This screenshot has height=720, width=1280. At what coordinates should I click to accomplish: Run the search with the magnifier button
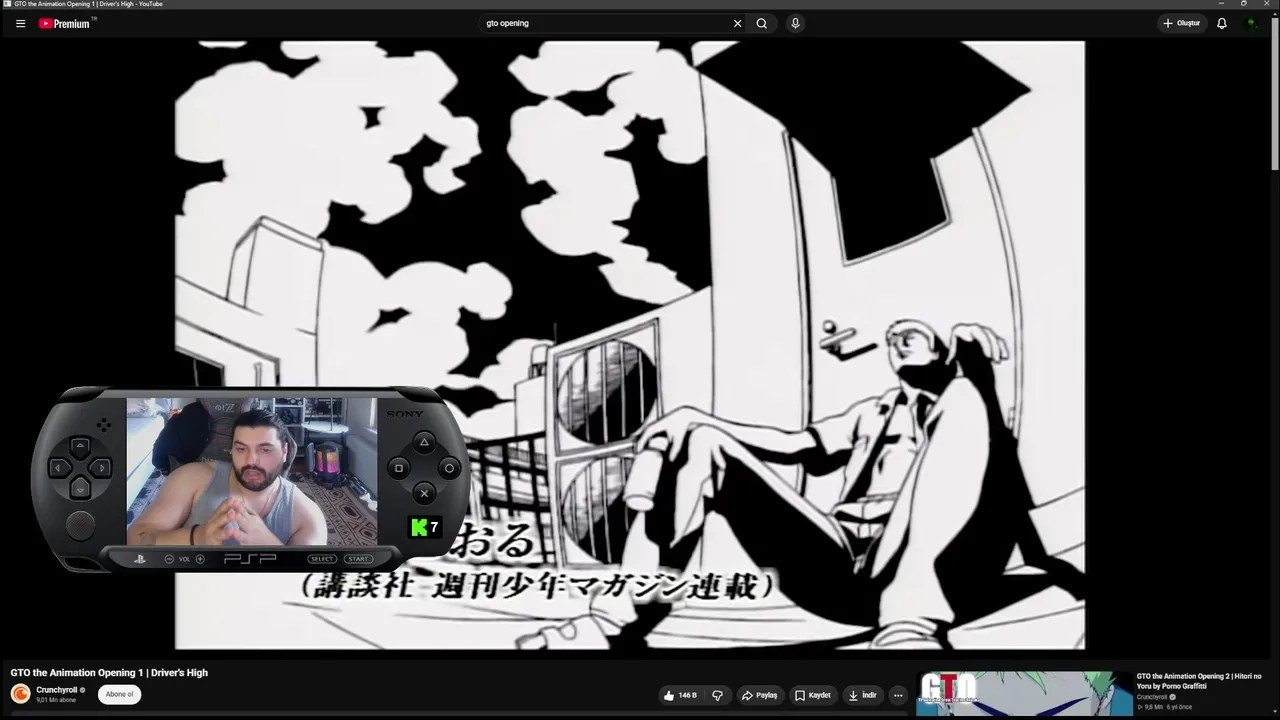click(762, 23)
